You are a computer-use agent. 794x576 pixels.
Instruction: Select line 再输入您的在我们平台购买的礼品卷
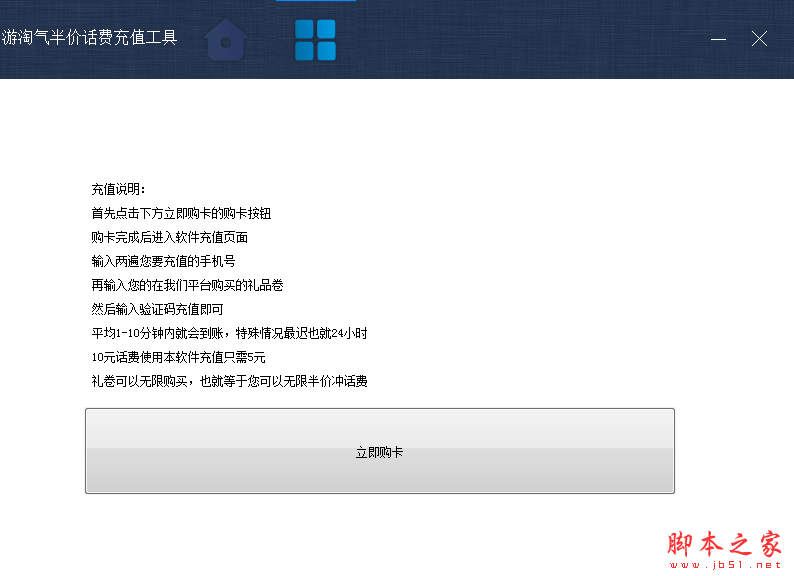(x=187, y=285)
